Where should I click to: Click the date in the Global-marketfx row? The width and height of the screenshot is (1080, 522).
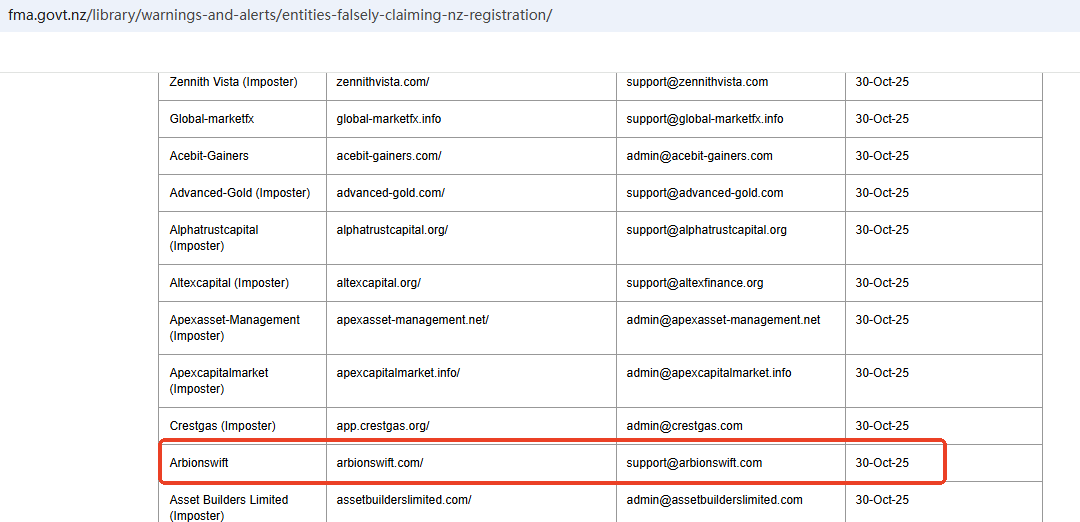click(882, 119)
